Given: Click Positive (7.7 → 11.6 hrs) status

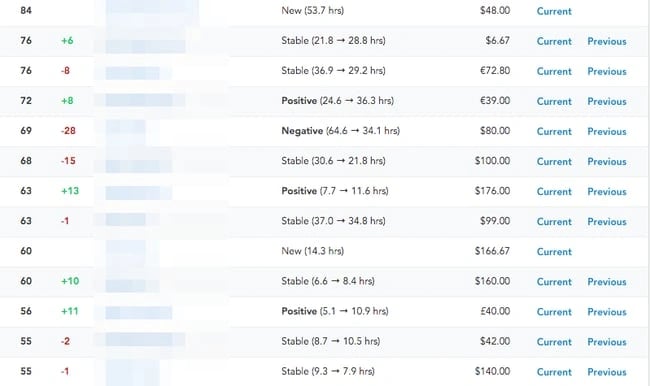Looking at the screenshot, I should coord(335,191).
